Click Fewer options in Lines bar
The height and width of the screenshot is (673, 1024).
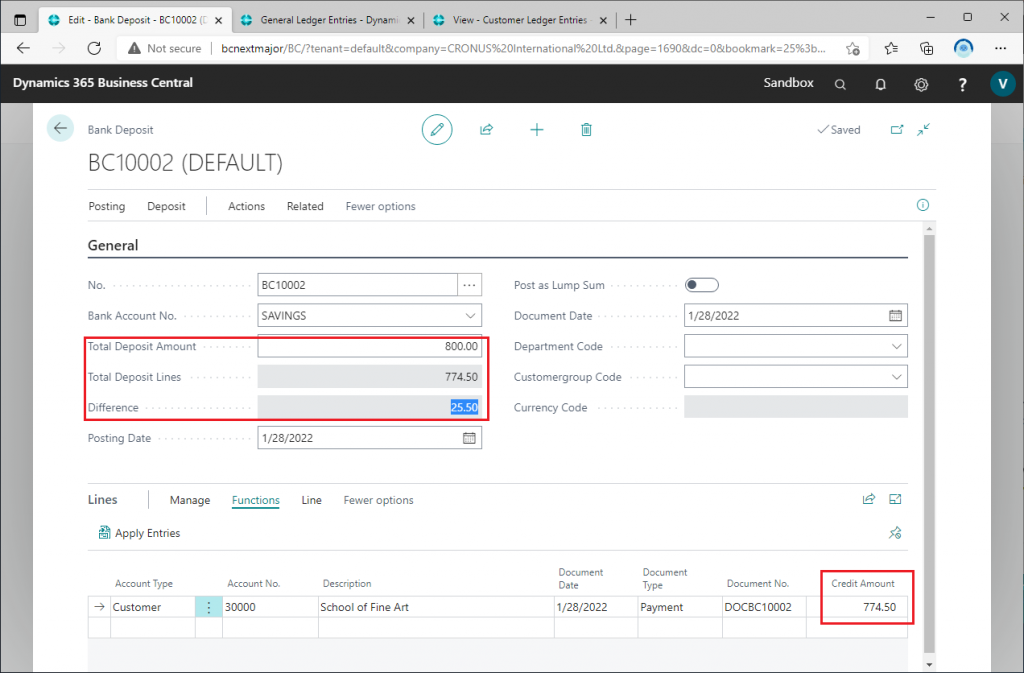click(x=378, y=500)
